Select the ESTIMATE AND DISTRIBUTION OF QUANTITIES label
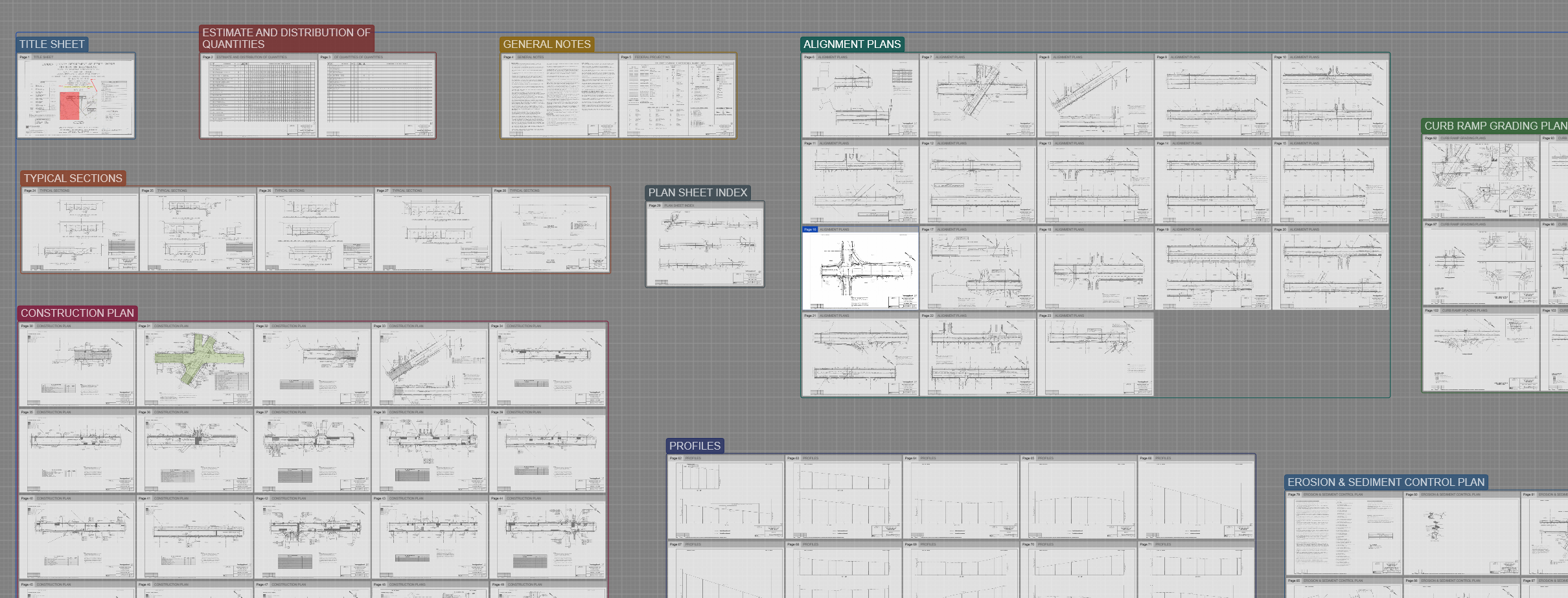 click(x=286, y=38)
